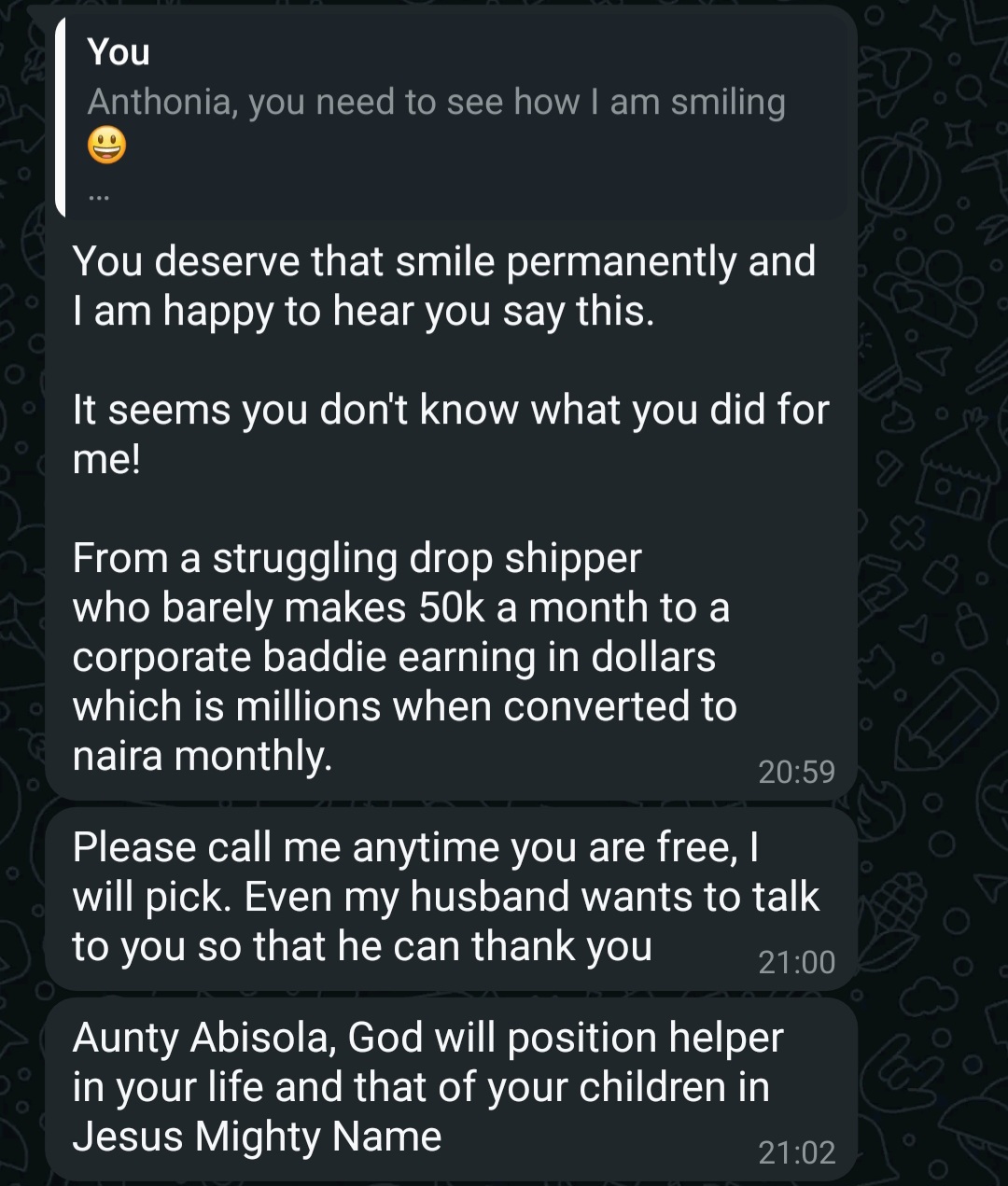The image size is (1008, 1186).
Task: Tap the 21:02 timestamp
Action: tap(796, 1152)
